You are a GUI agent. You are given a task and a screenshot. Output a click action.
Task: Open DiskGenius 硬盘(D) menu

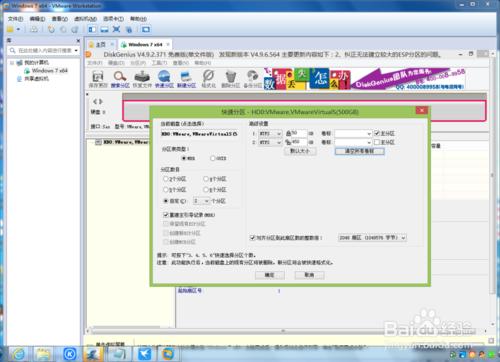pos(116,63)
